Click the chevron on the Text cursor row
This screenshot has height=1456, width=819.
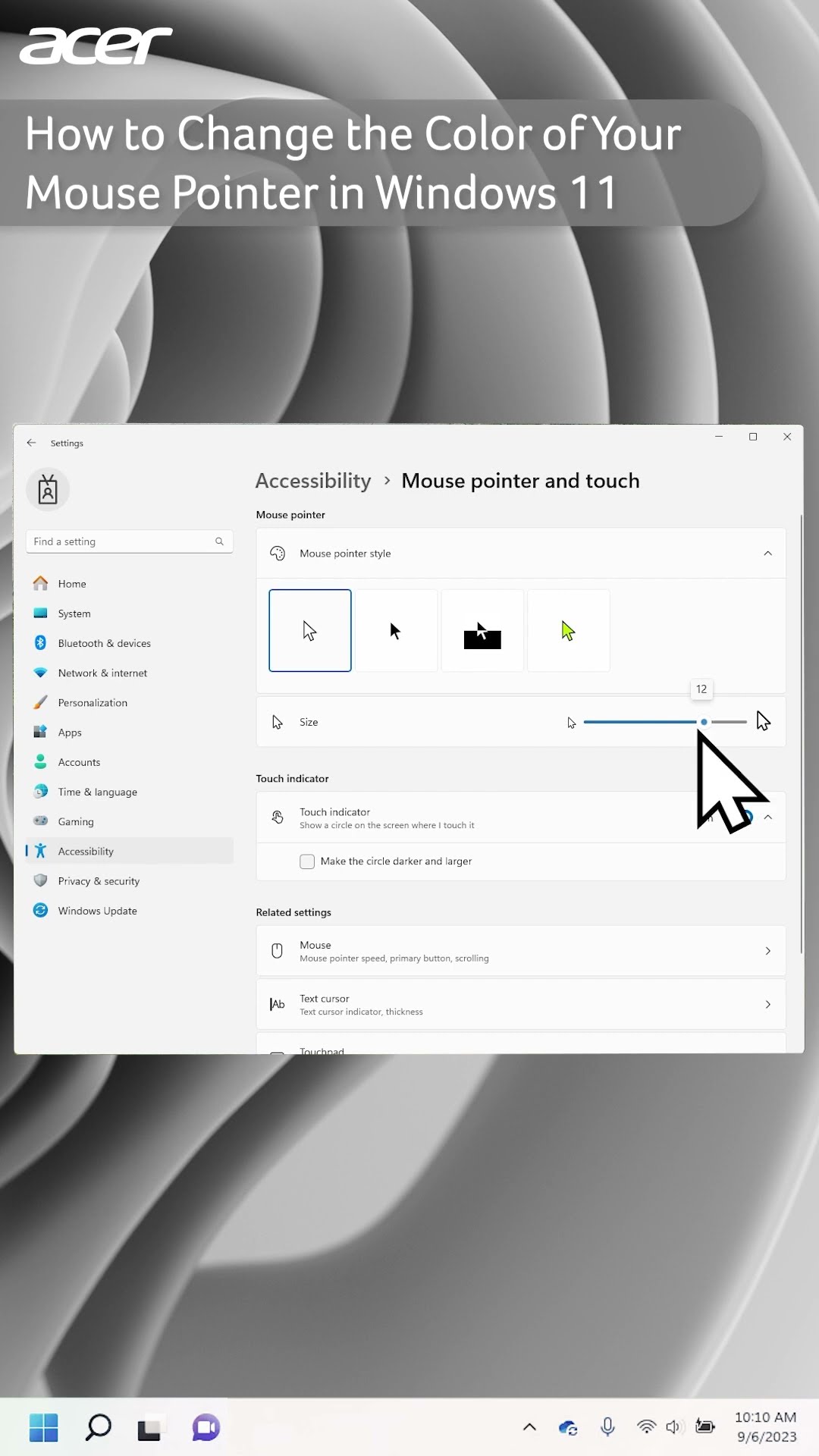pos(768,1004)
